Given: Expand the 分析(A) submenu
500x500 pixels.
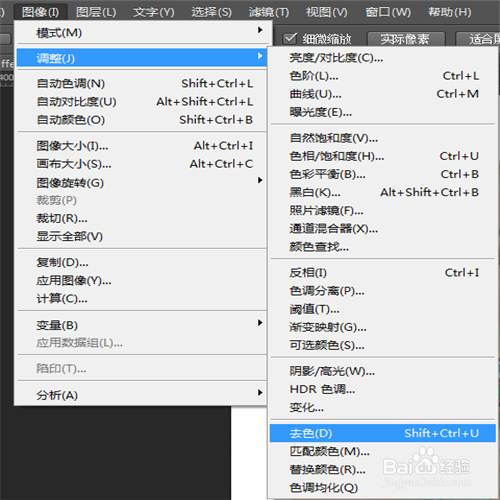Looking at the screenshot, I should pos(142,395).
